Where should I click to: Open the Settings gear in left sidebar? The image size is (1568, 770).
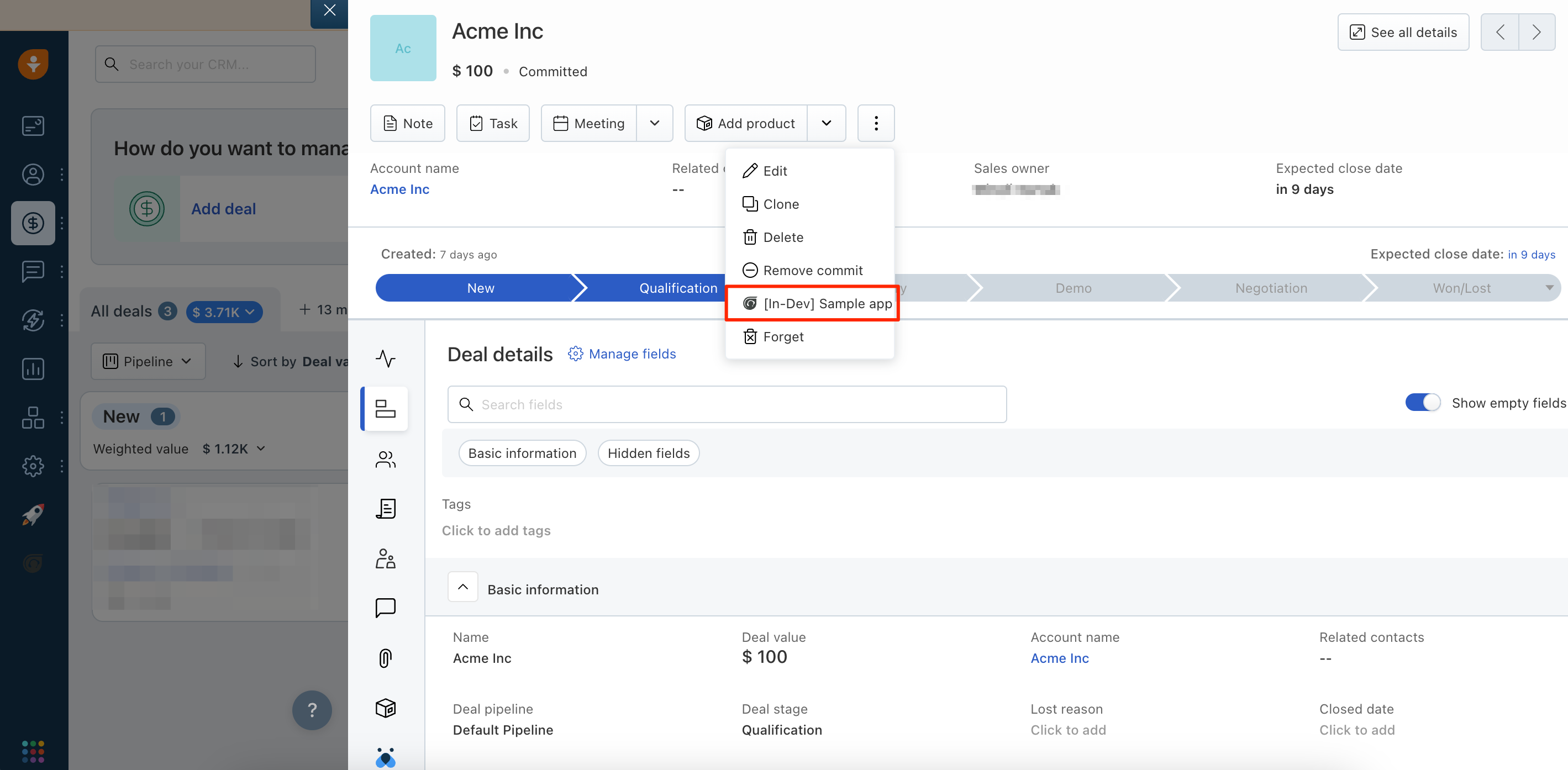coord(33,466)
